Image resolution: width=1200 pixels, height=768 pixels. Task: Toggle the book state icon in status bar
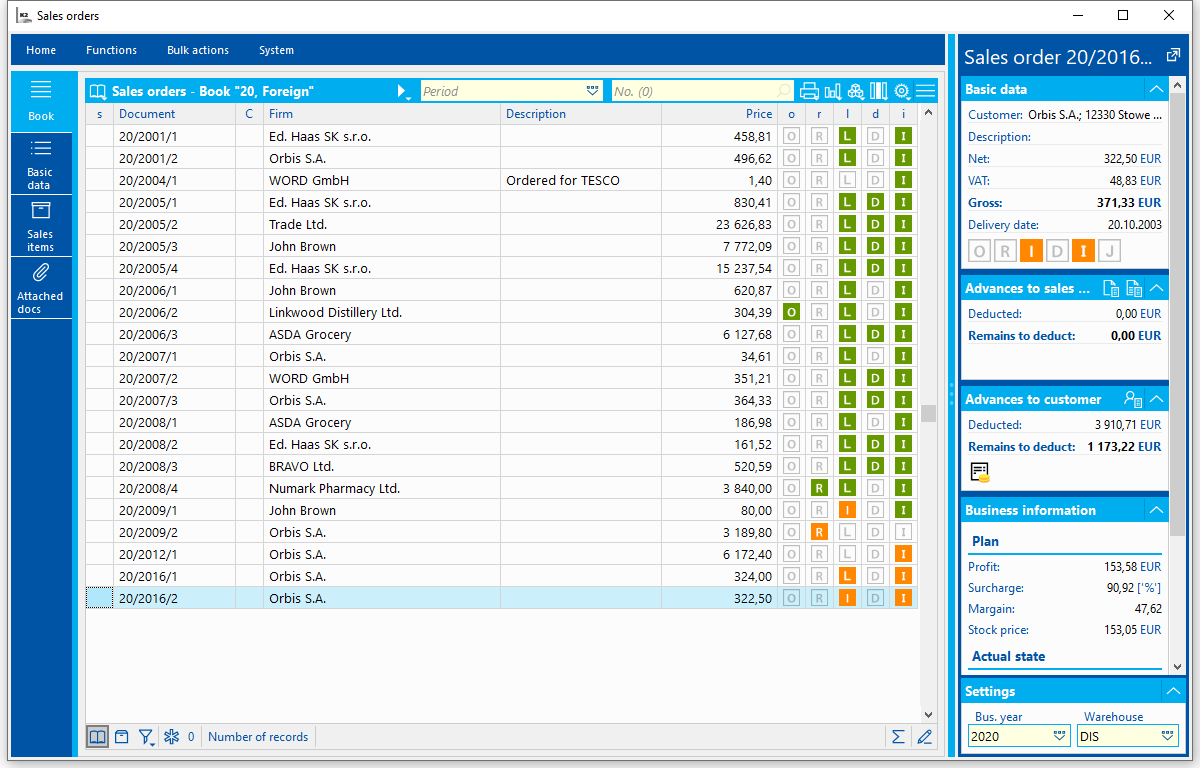97,737
